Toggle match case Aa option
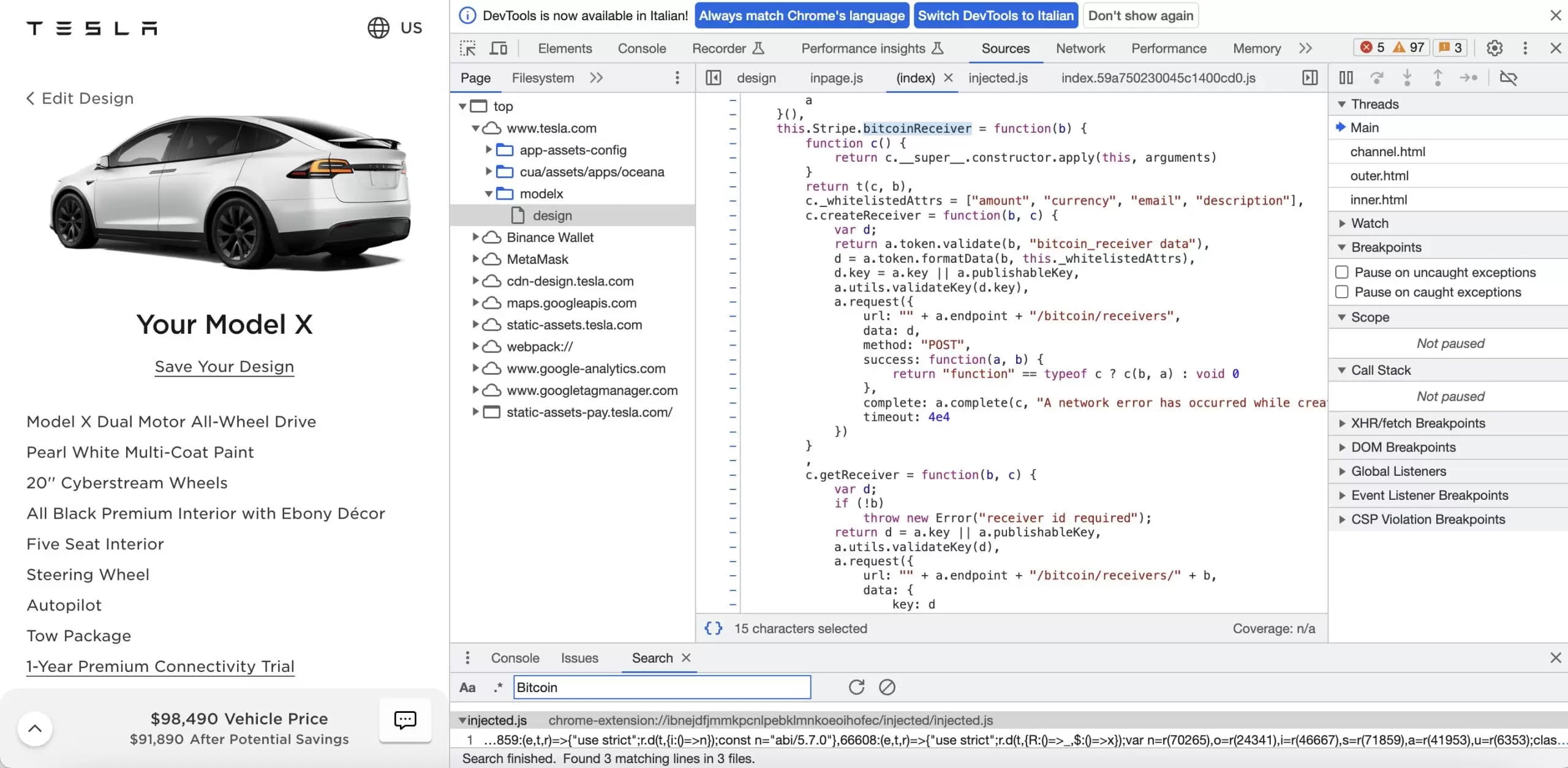This screenshot has width=1568, height=768. (x=467, y=687)
